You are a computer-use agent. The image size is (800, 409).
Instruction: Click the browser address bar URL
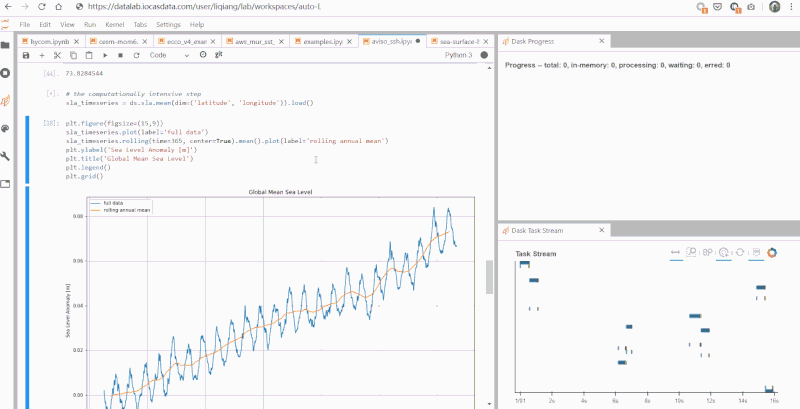click(x=204, y=7)
